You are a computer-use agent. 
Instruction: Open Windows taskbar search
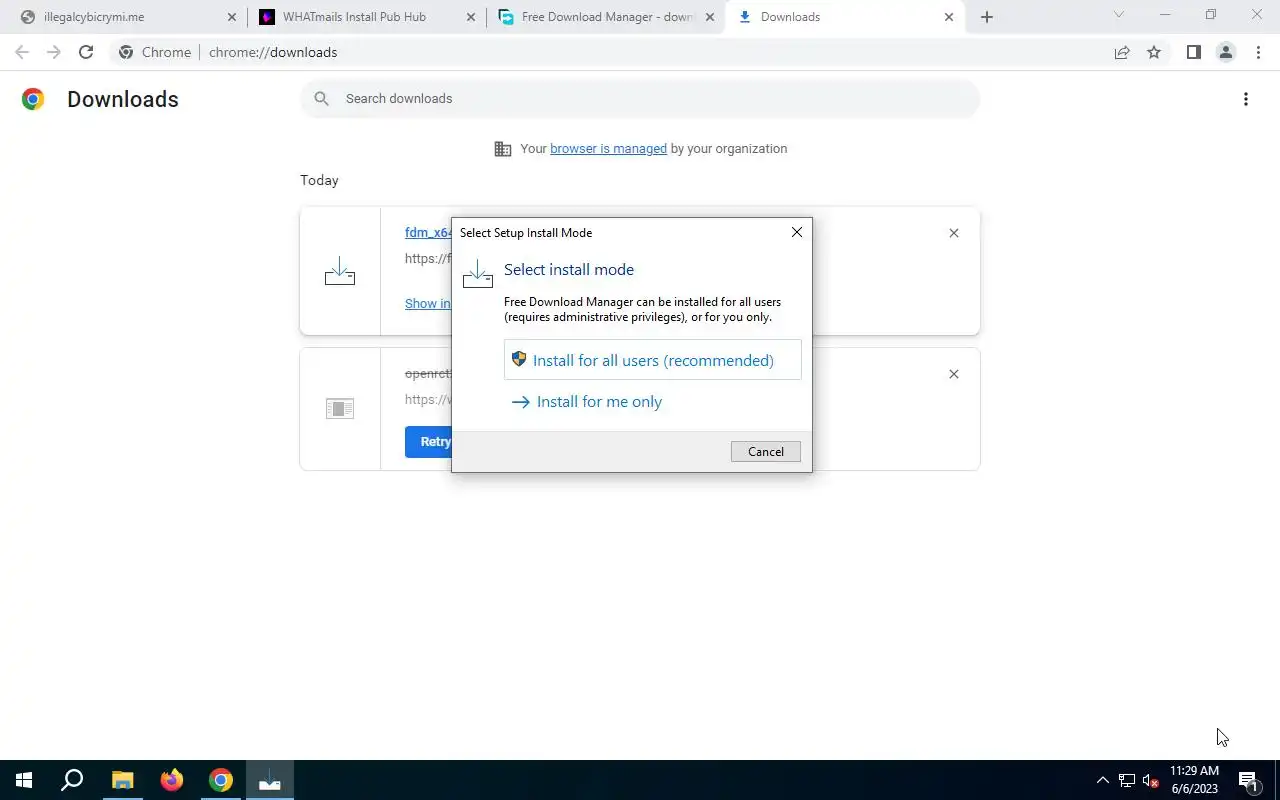[72, 780]
